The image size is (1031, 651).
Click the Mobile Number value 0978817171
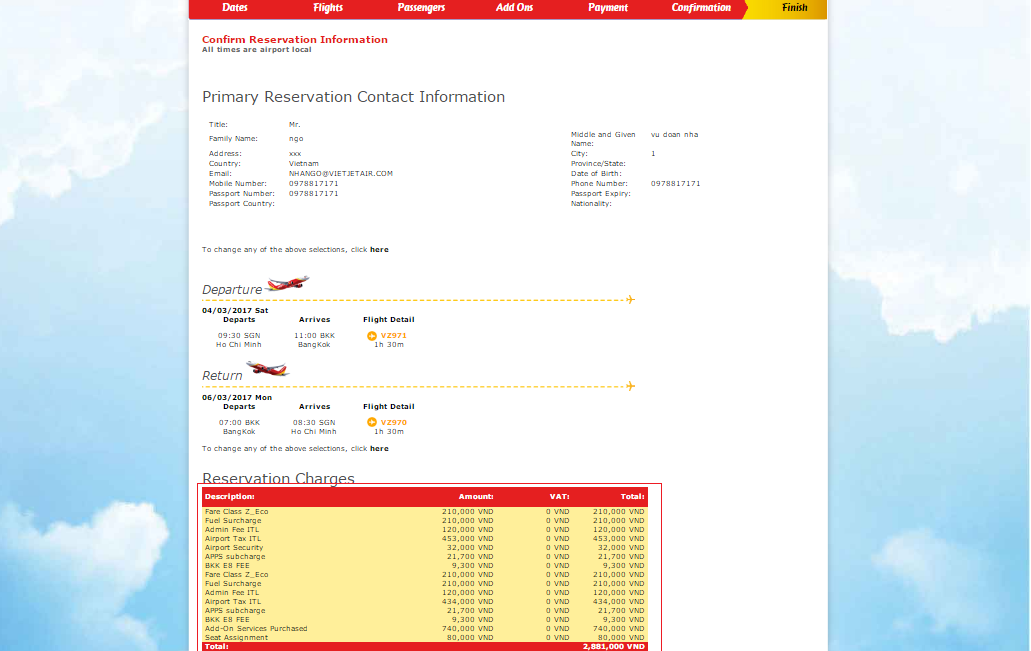pos(314,184)
